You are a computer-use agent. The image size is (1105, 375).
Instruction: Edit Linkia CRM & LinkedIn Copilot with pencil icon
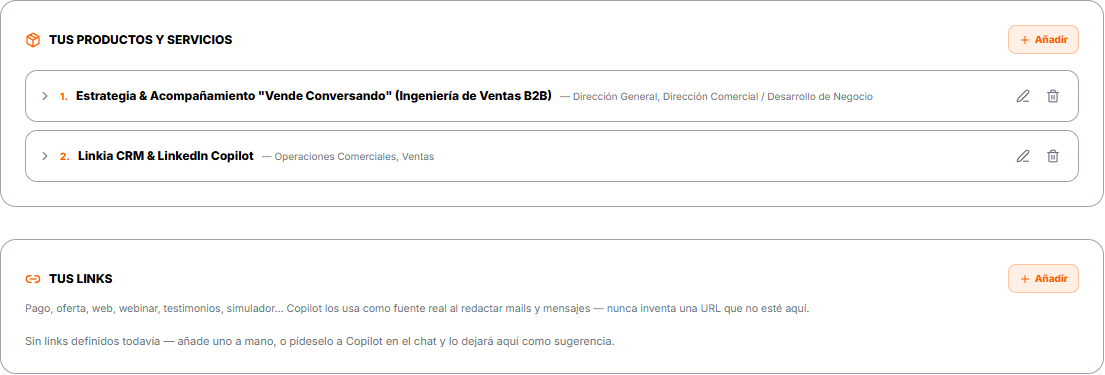click(1023, 156)
